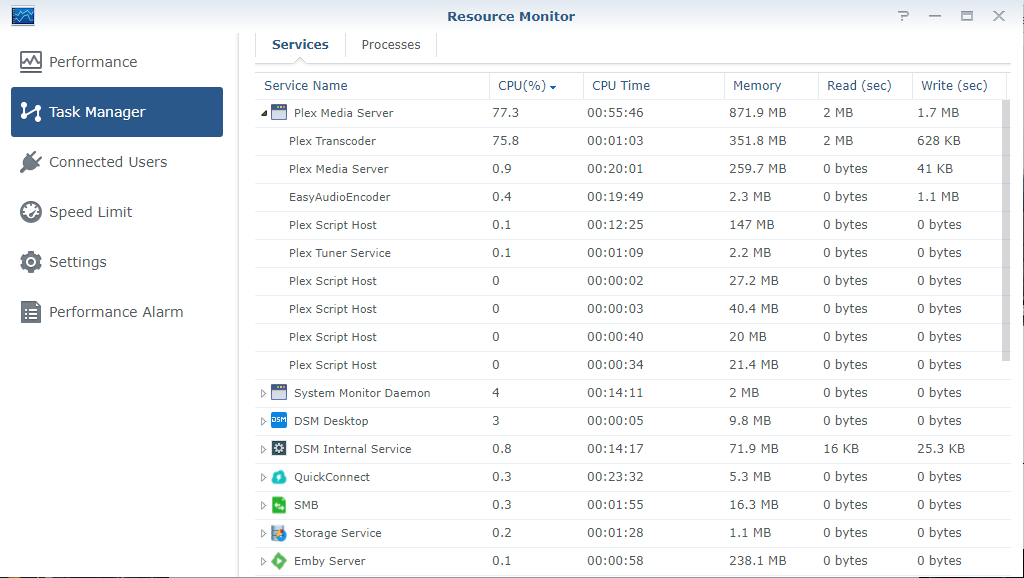Click the Plex Media Server service icon
This screenshot has height=578, width=1024.
coord(279,112)
